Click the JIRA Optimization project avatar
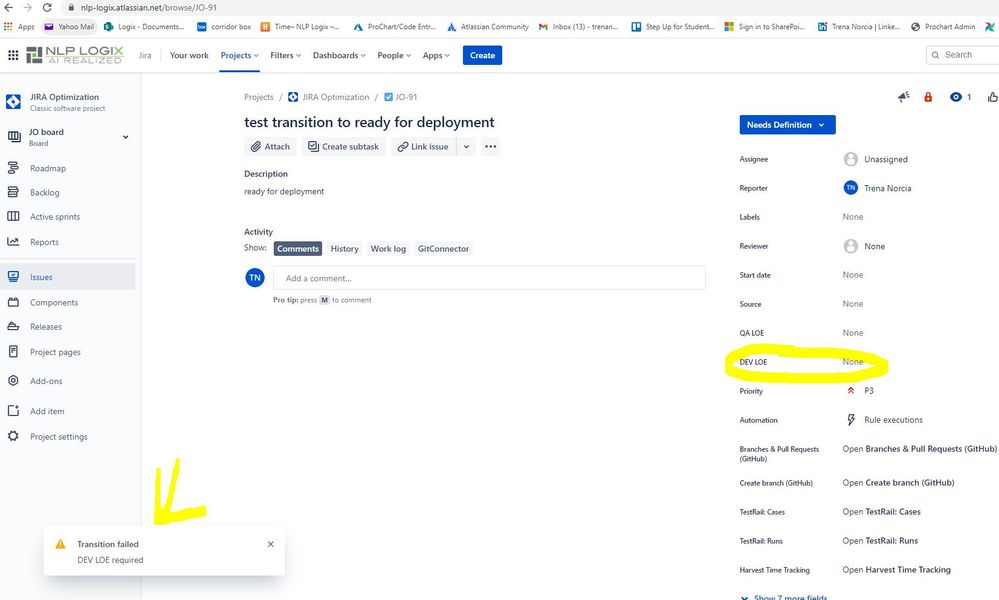Screen dimensions: 999x600 point(13,102)
